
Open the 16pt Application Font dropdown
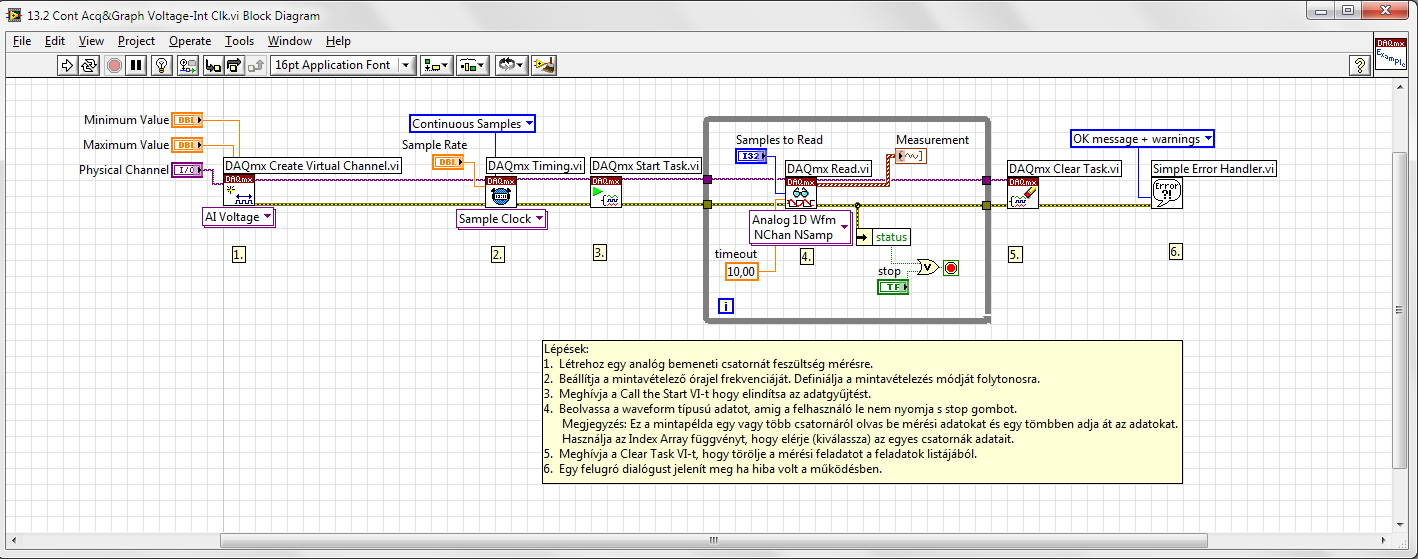(342, 65)
